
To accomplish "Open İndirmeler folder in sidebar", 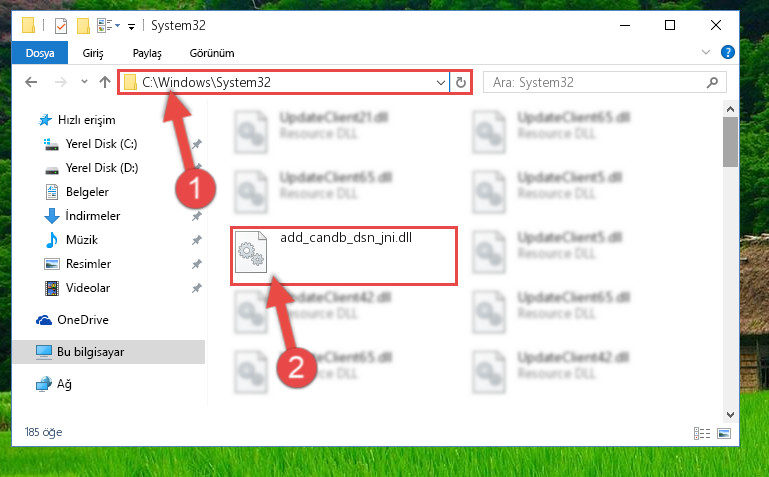I will point(93,216).
